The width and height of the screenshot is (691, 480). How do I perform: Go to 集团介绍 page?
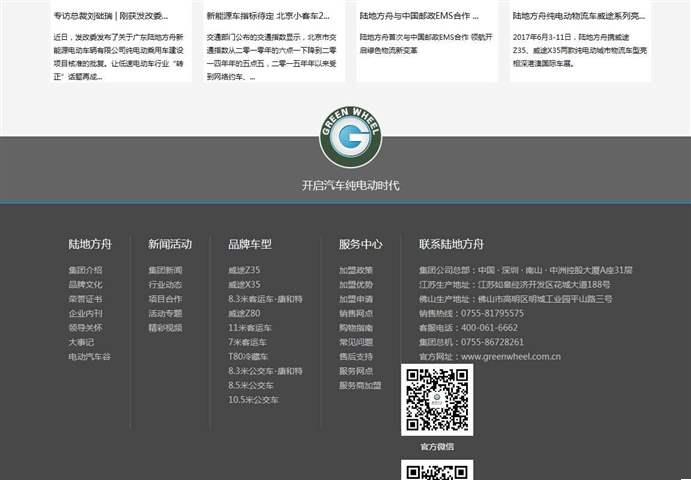point(85,270)
